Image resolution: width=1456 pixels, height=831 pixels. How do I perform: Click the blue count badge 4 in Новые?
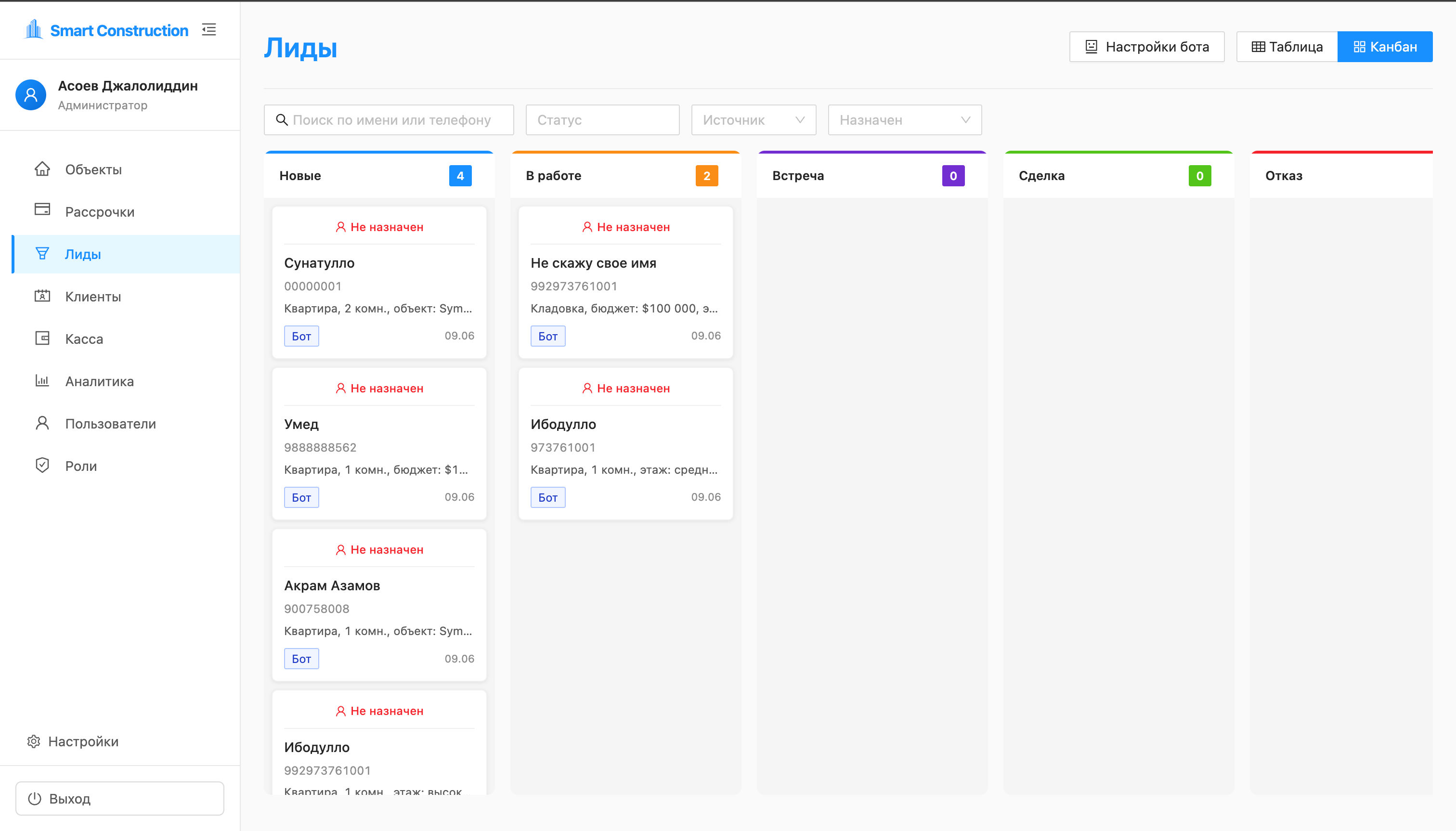point(460,176)
